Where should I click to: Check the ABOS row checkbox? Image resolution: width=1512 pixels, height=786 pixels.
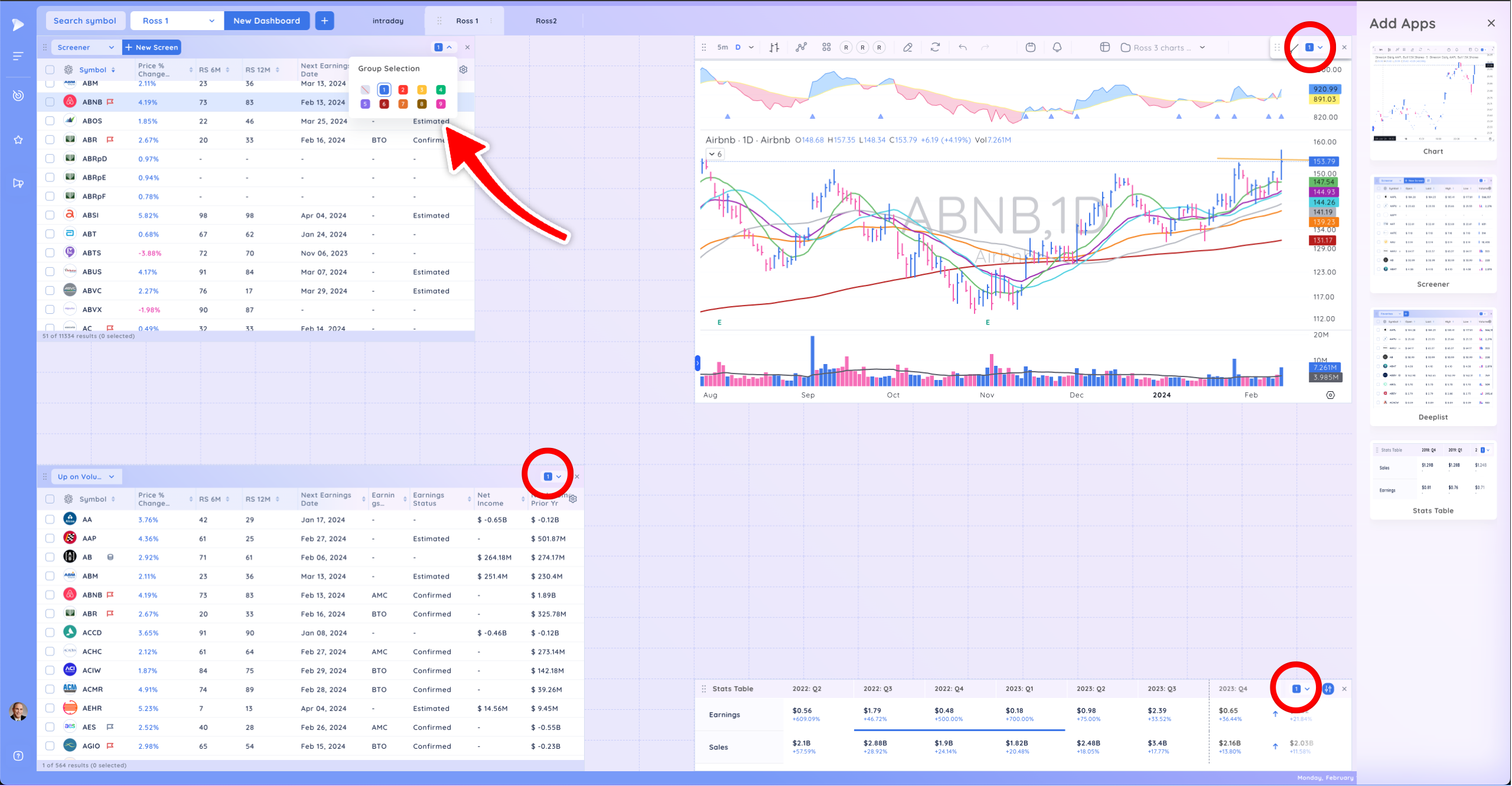(50, 121)
